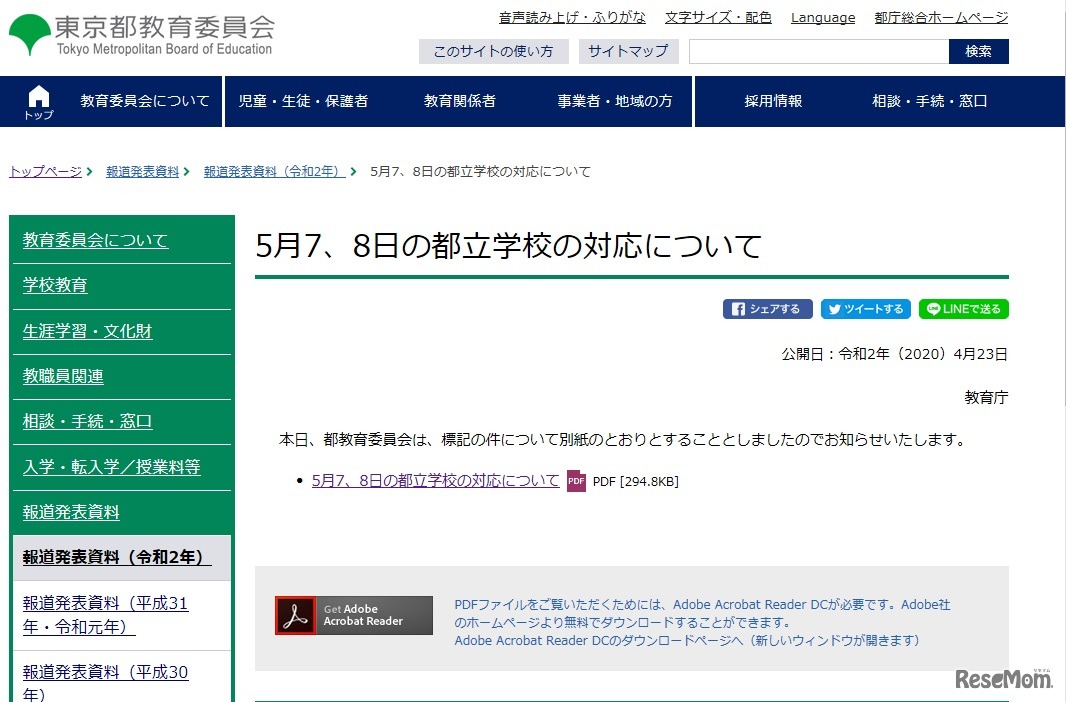Click the 検索 search button
The width and height of the screenshot is (1066, 702).
978,51
